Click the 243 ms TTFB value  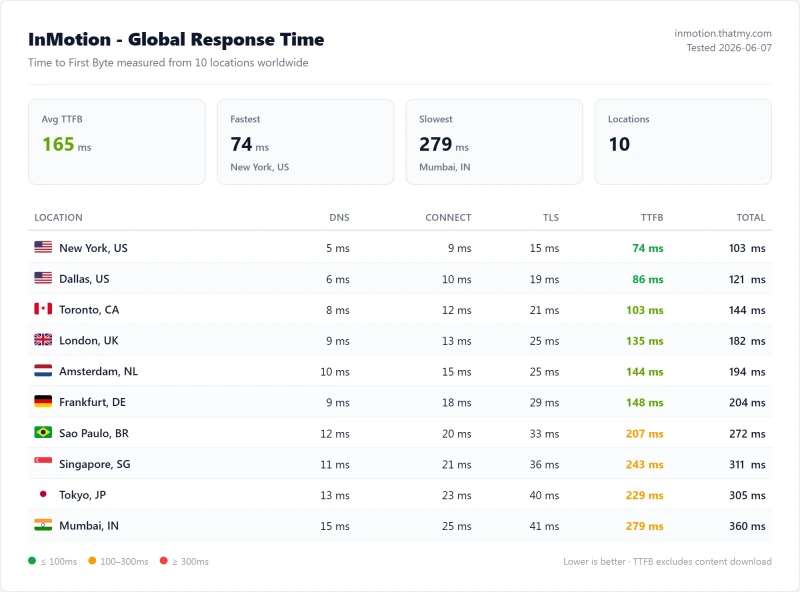645,464
